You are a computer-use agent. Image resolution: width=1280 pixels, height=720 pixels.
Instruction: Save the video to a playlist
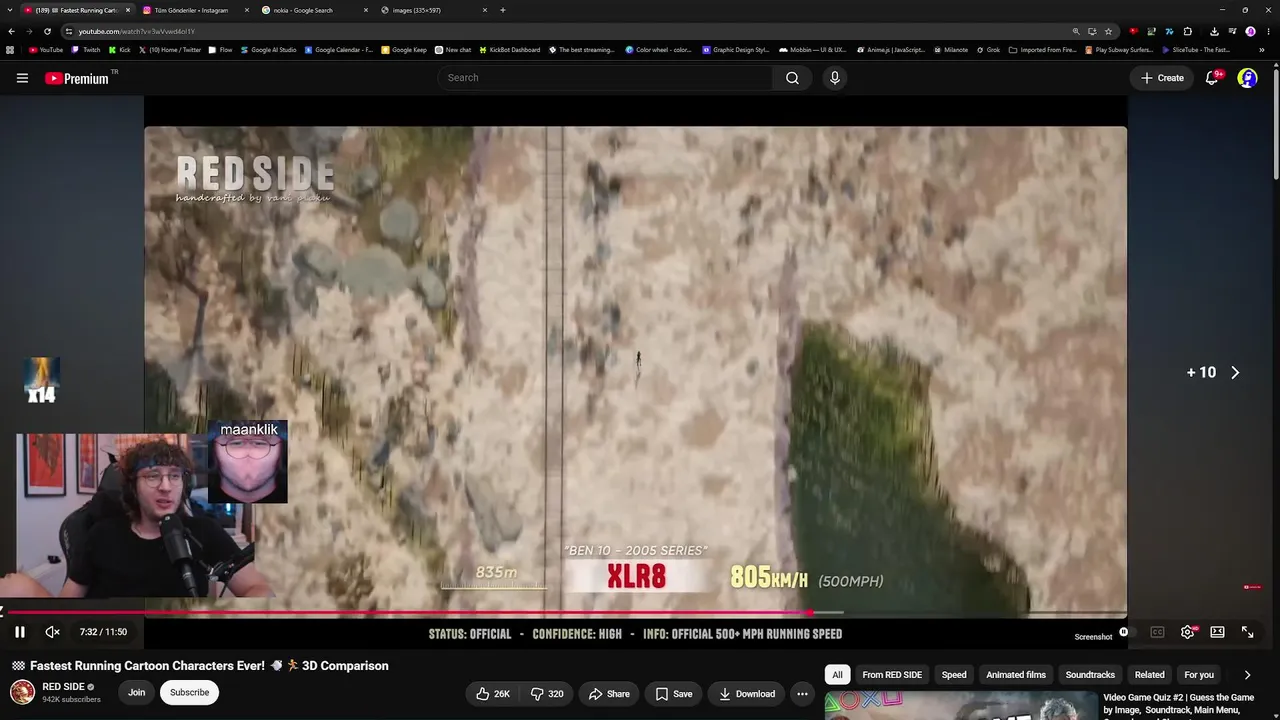pos(674,694)
